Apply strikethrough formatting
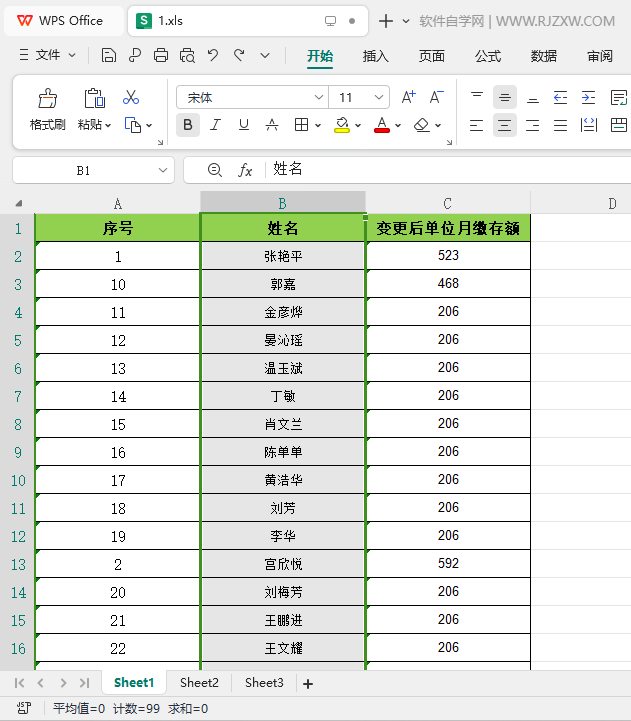Screen dimensions: 631x721 click(x=272, y=125)
